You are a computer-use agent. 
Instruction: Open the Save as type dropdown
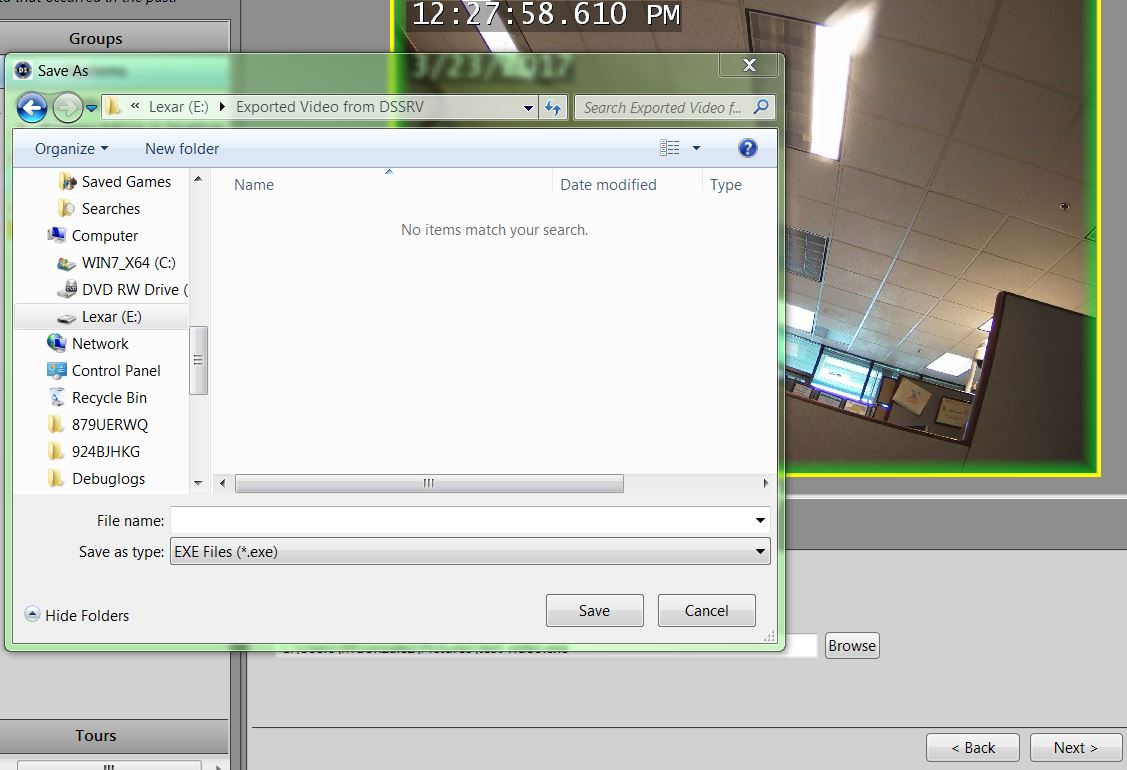[x=759, y=551]
